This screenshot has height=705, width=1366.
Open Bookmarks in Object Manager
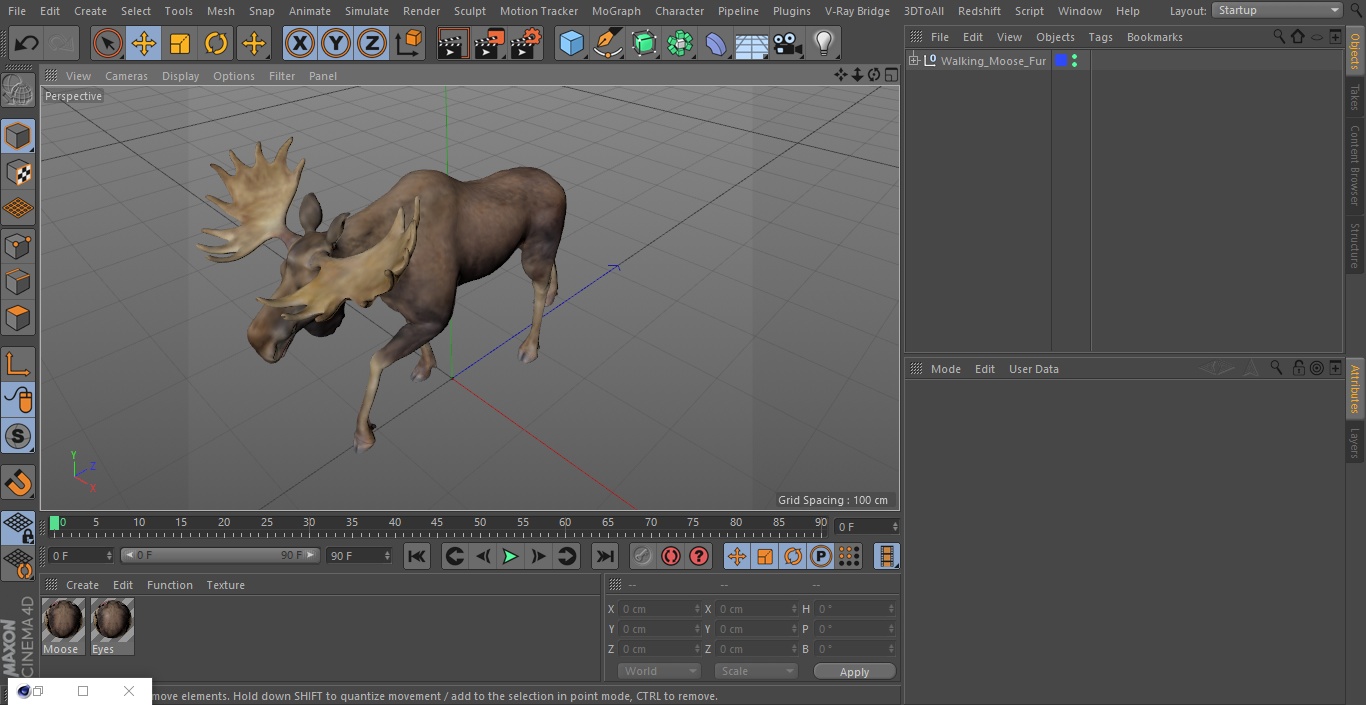(1154, 37)
